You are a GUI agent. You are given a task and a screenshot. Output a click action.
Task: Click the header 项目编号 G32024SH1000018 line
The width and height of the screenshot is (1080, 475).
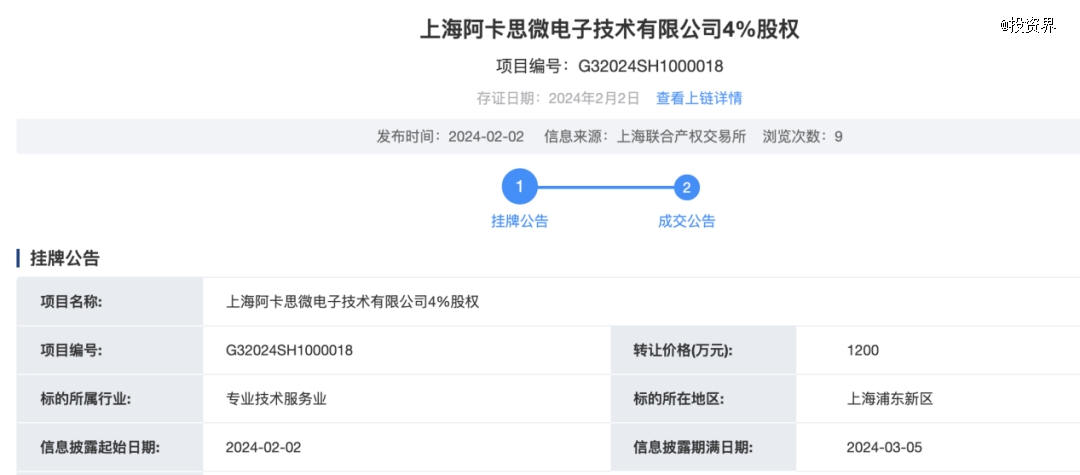pyautogui.click(x=610, y=66)
